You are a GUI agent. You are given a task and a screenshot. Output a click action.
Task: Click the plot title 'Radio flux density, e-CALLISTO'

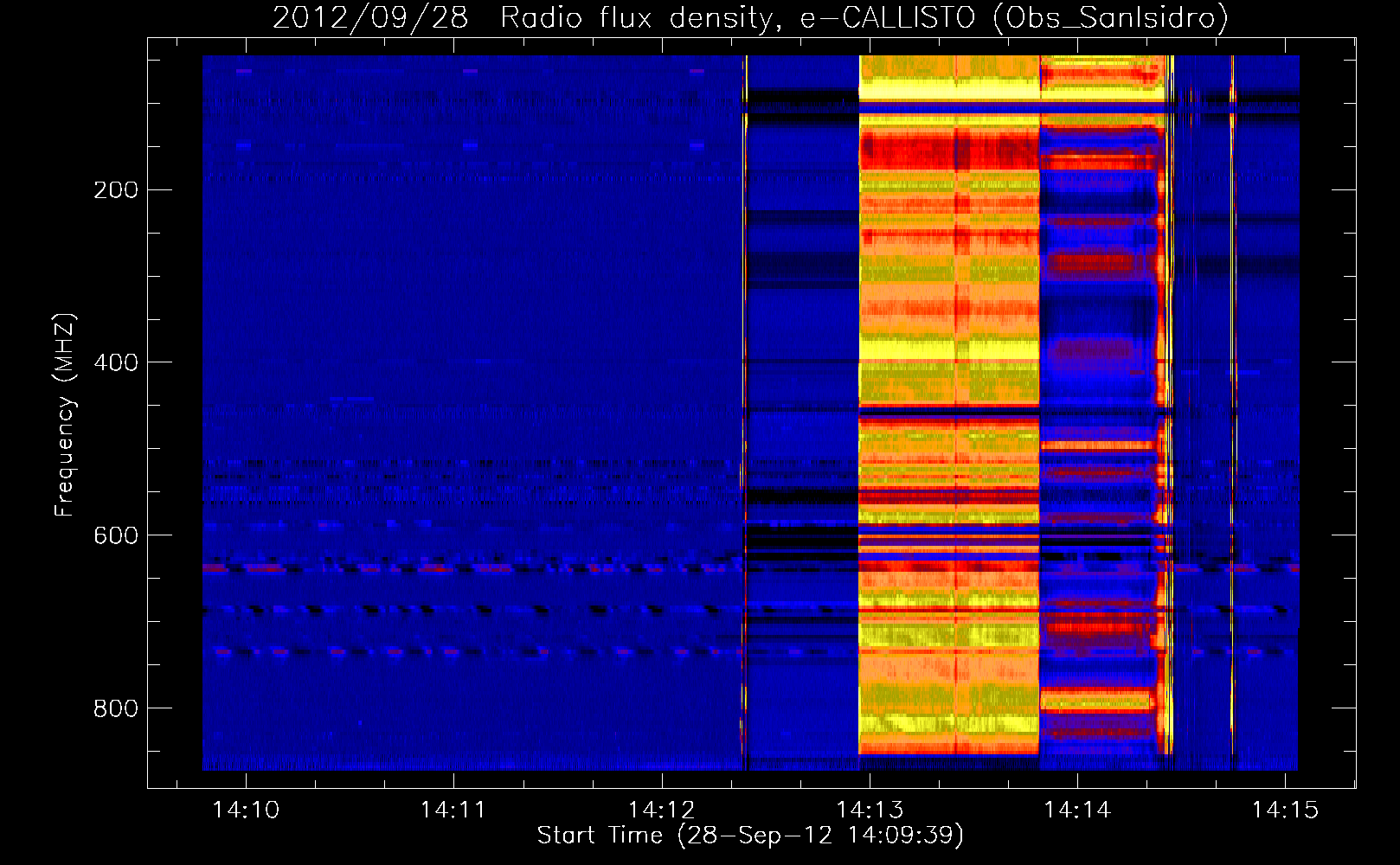tap(738, 17)
